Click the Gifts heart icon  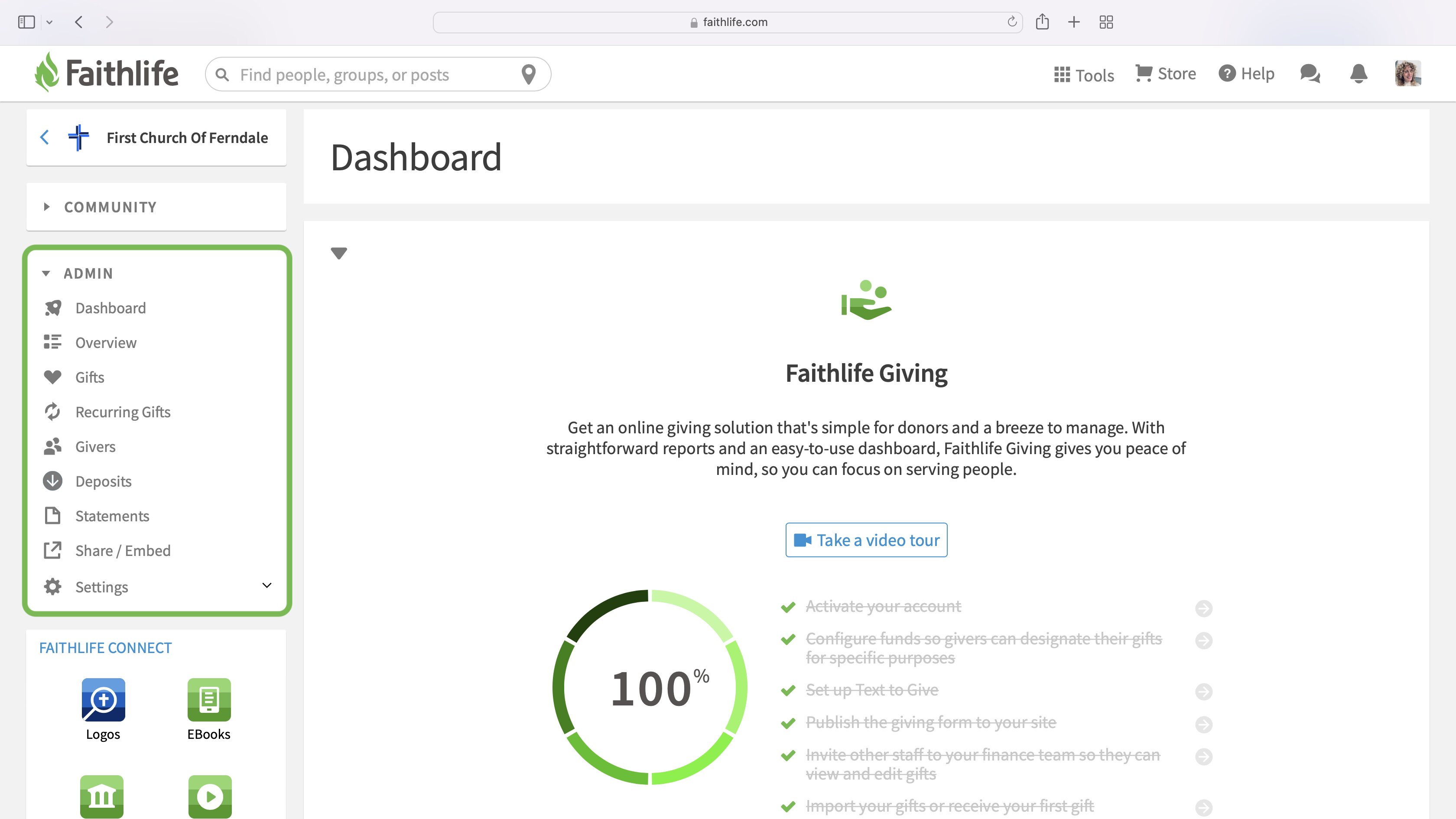tap(52, 377)
